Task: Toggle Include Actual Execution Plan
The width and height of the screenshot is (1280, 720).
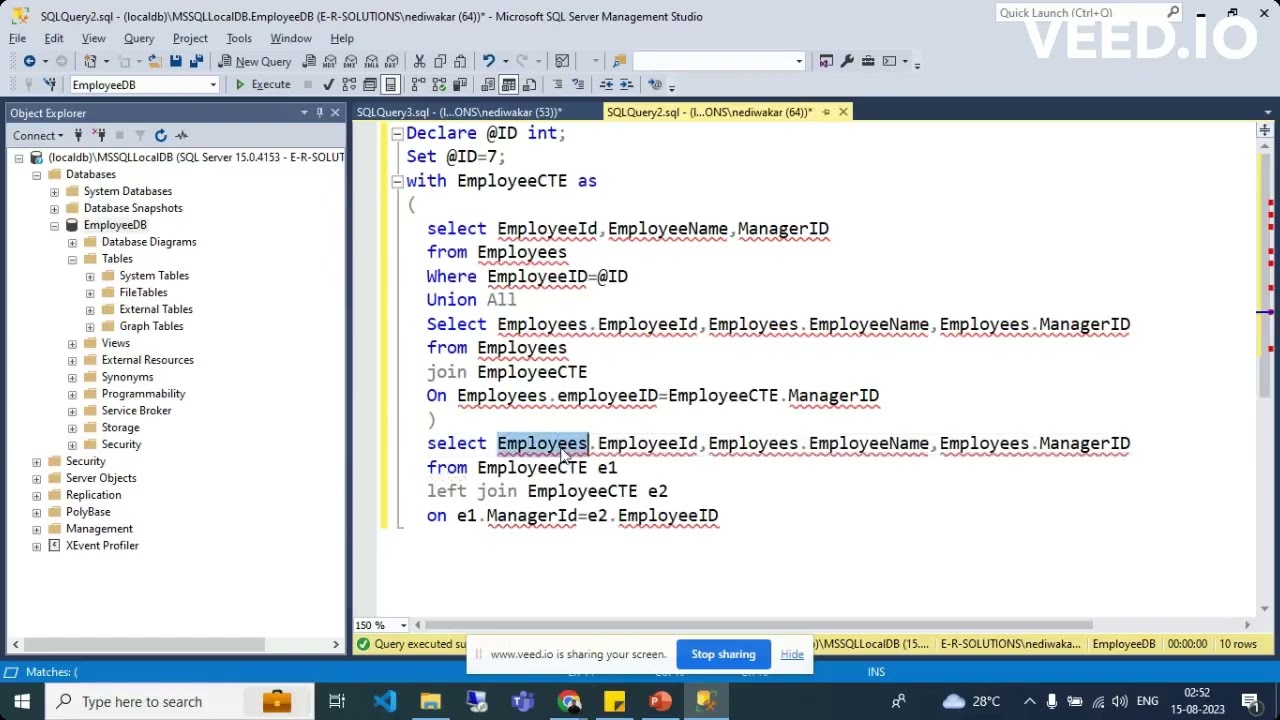Action: tap(418, 85)
